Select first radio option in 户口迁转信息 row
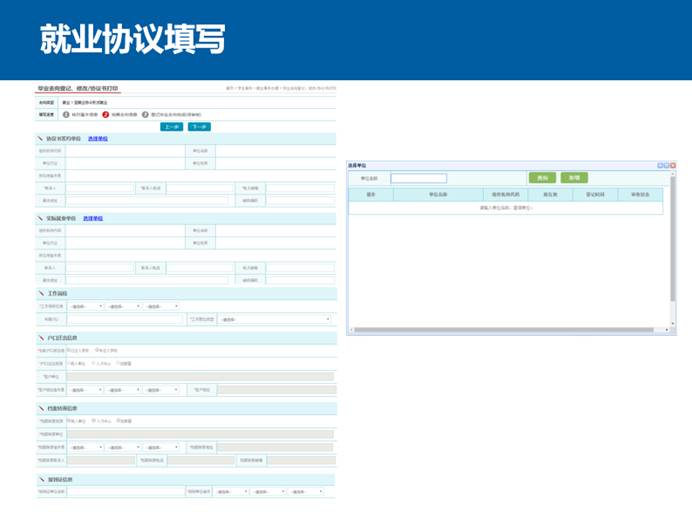Screen dimensions: 692x520 pos(69,351)
